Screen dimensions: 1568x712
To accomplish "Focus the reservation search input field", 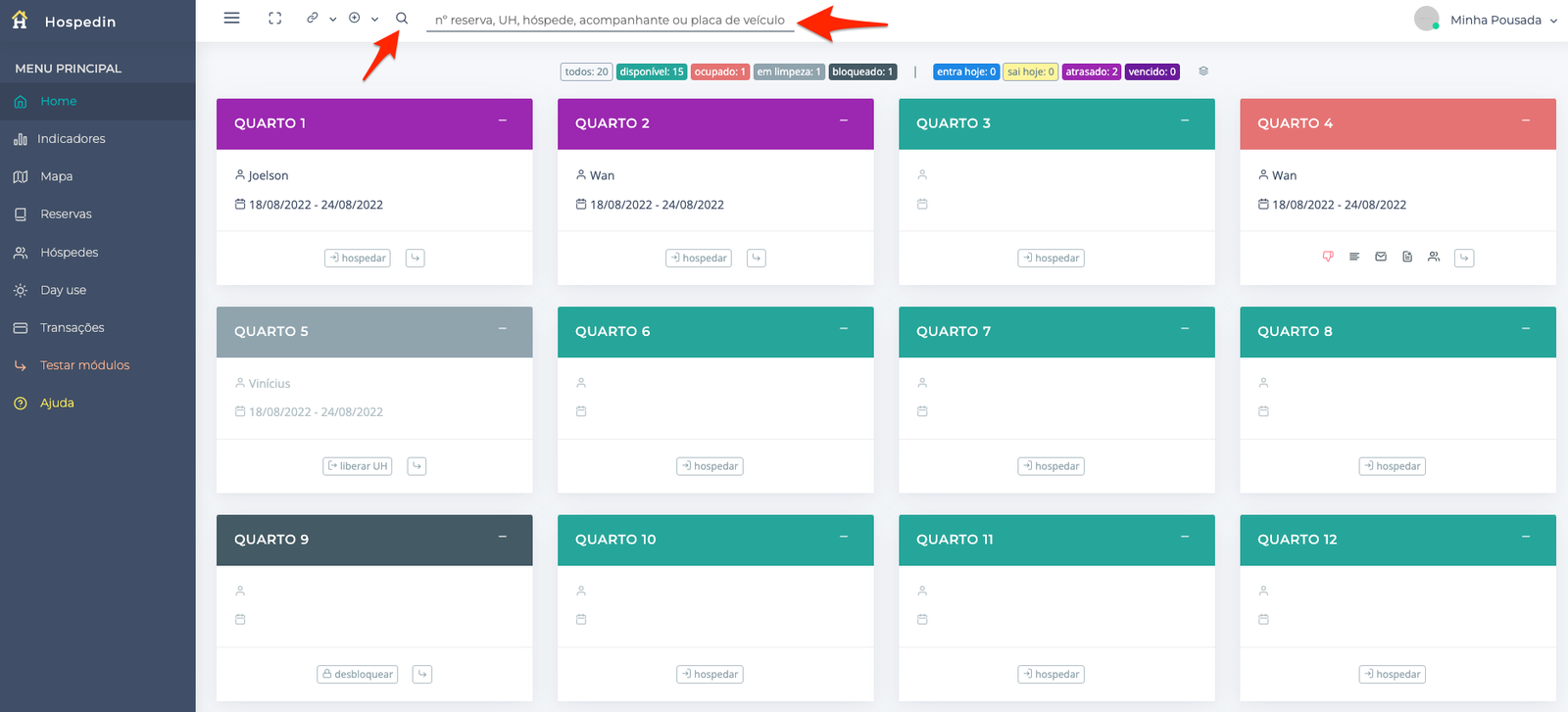I will click(x=611, y=20).
